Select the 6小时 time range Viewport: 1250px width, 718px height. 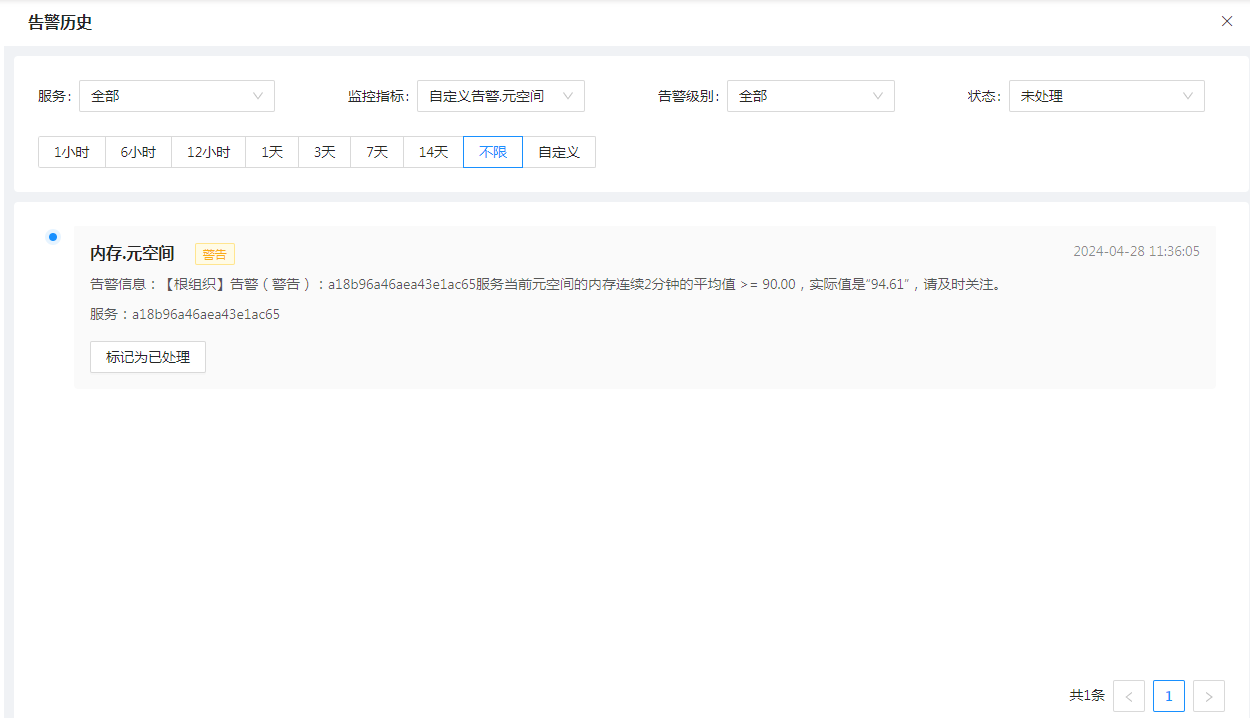pyautogui.click(x=138, y=152)
